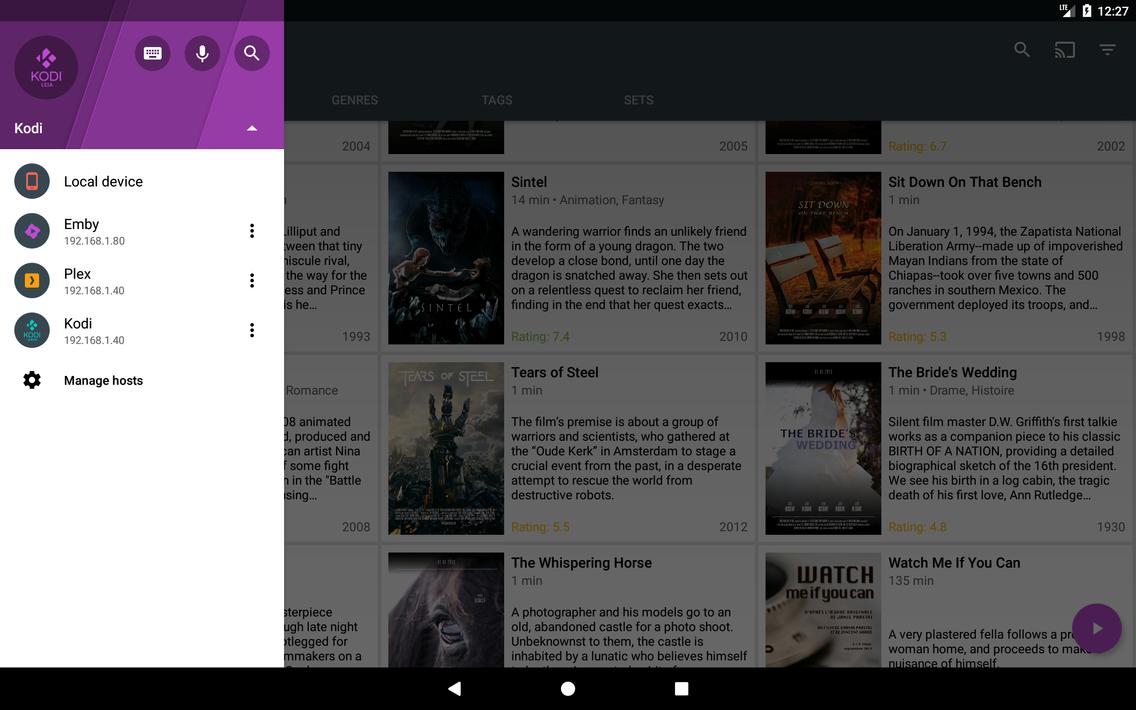The width and height of the screenshot is (1136, 710).
Task: Click the battery icon in status bar
Action: (x=1087, y=11)
